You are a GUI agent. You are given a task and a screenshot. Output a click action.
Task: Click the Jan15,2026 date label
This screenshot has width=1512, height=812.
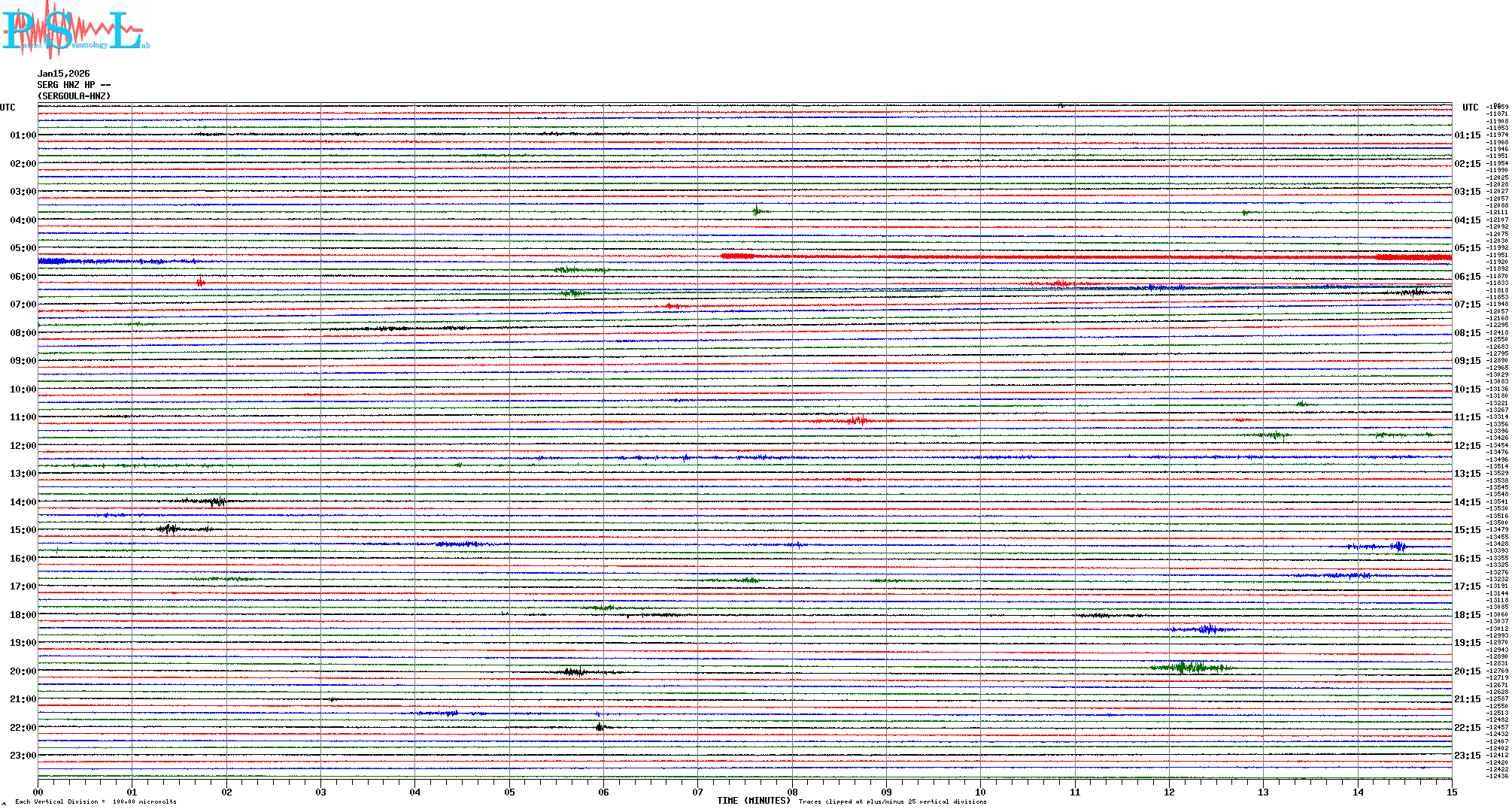click(x=63, y=74)
